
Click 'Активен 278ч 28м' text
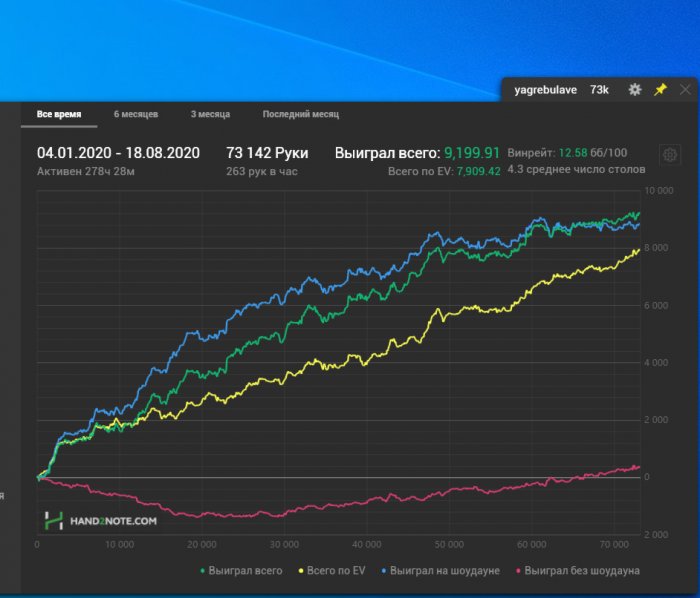click(86, 171)
